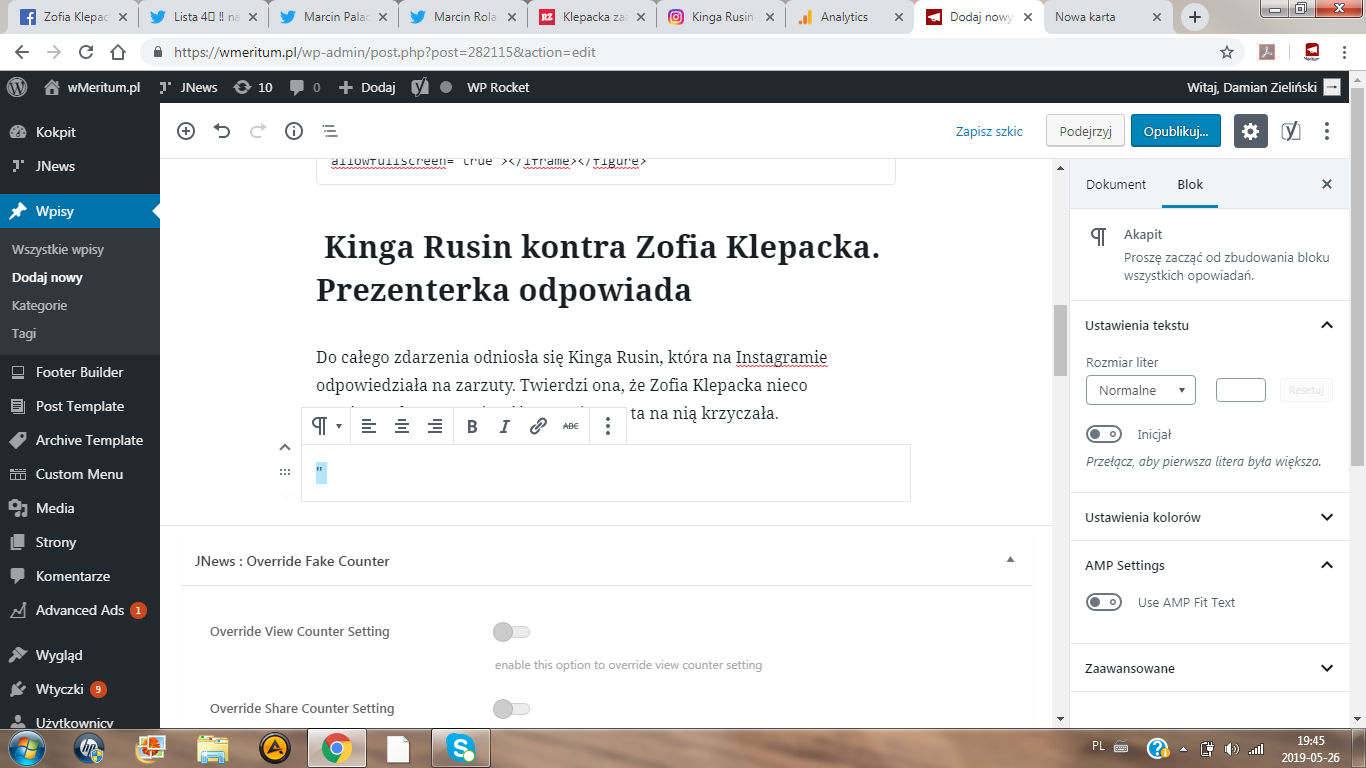Click the Opublikuj button
The width and height of the screenshot is (1366, 768).
pos(1175,131)
